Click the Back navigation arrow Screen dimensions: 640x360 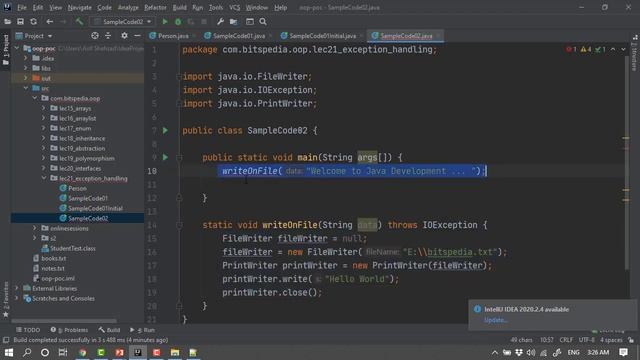point(49,22)
